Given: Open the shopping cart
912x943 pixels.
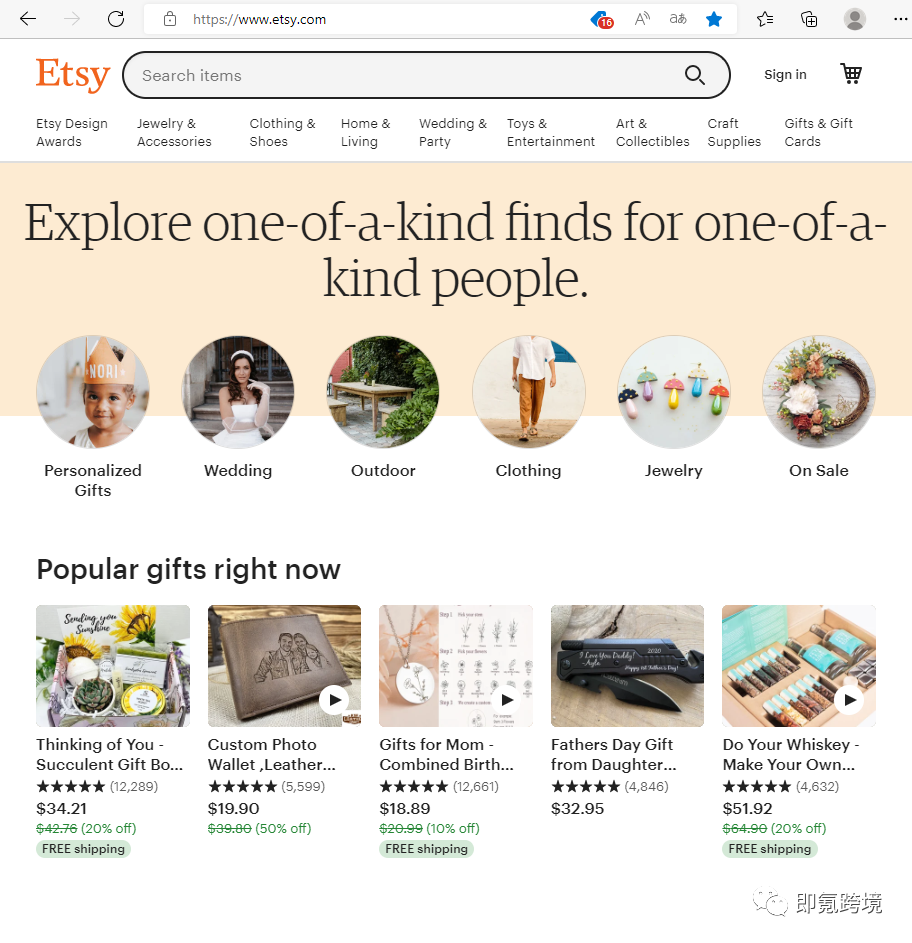Looking at the screenshot, I should (x=851, y=74).
